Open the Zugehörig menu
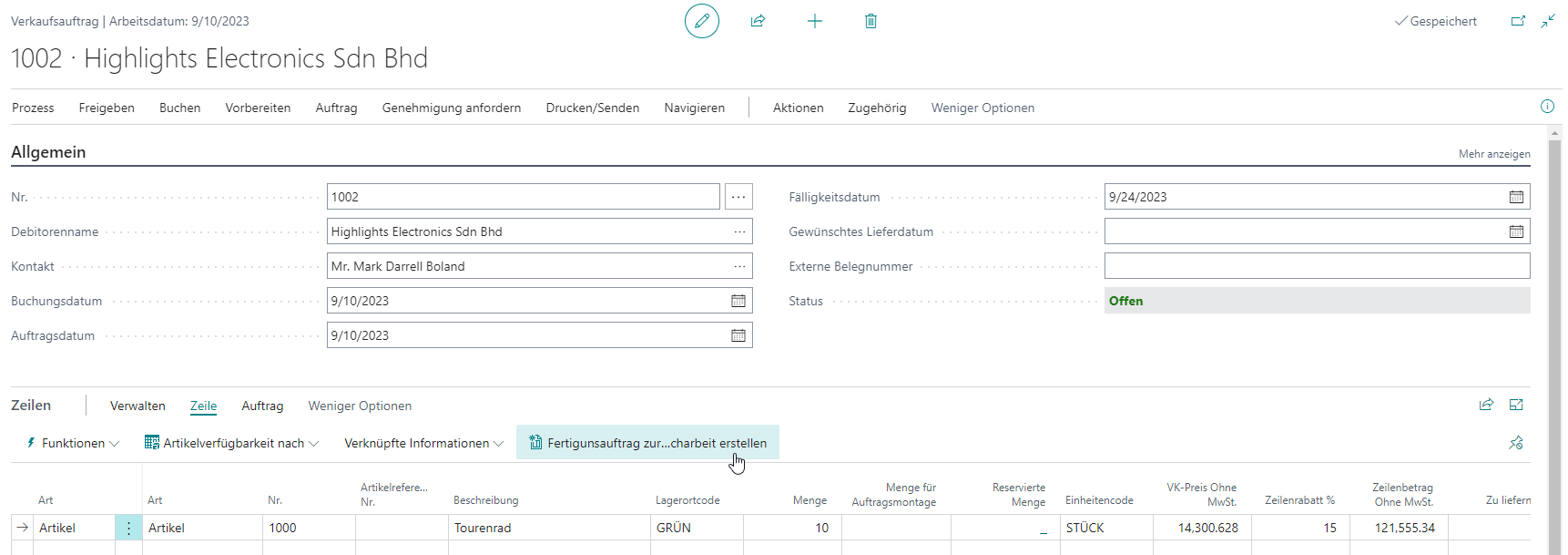This screenshot has height=555, width=1568. click(x=877, y=108)
